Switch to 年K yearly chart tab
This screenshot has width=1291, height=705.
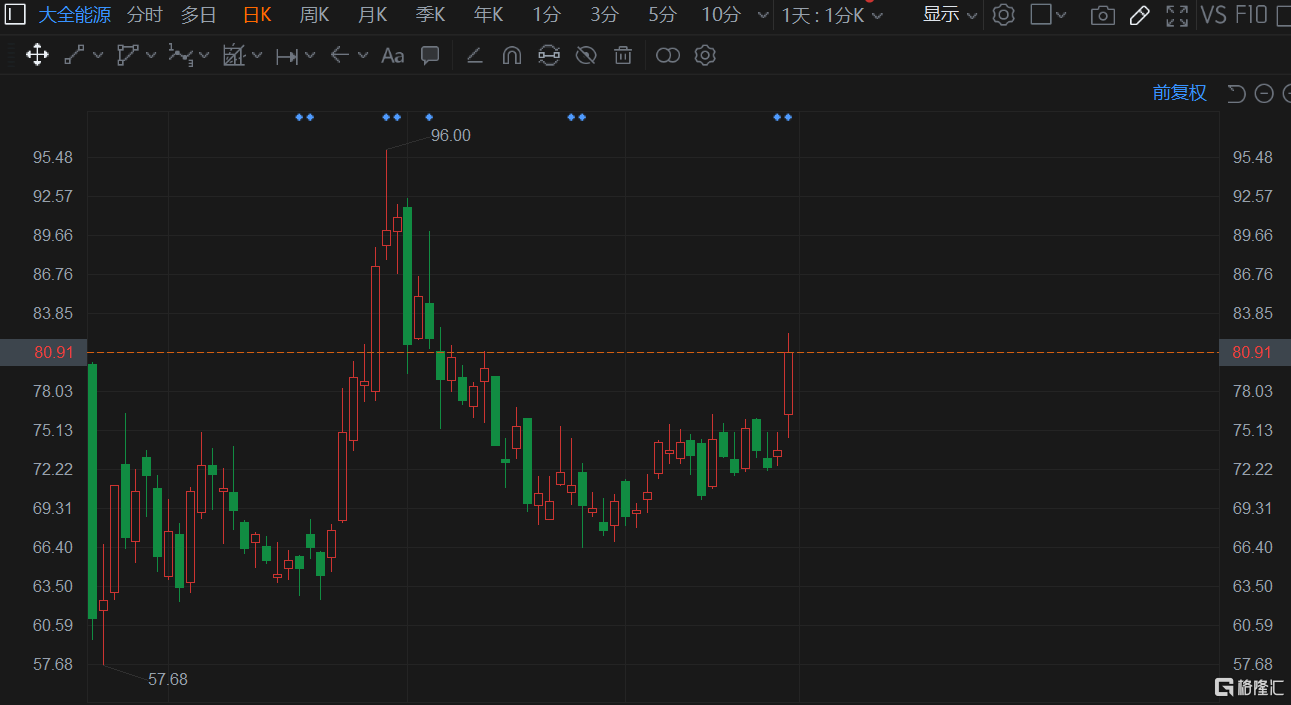click(x=489, y=15)
